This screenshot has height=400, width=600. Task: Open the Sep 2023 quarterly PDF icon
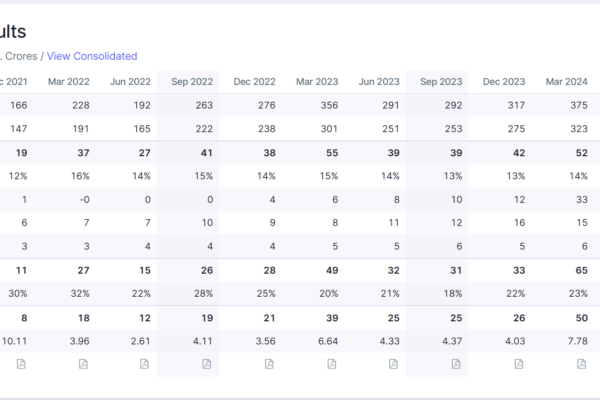point(456,364)
